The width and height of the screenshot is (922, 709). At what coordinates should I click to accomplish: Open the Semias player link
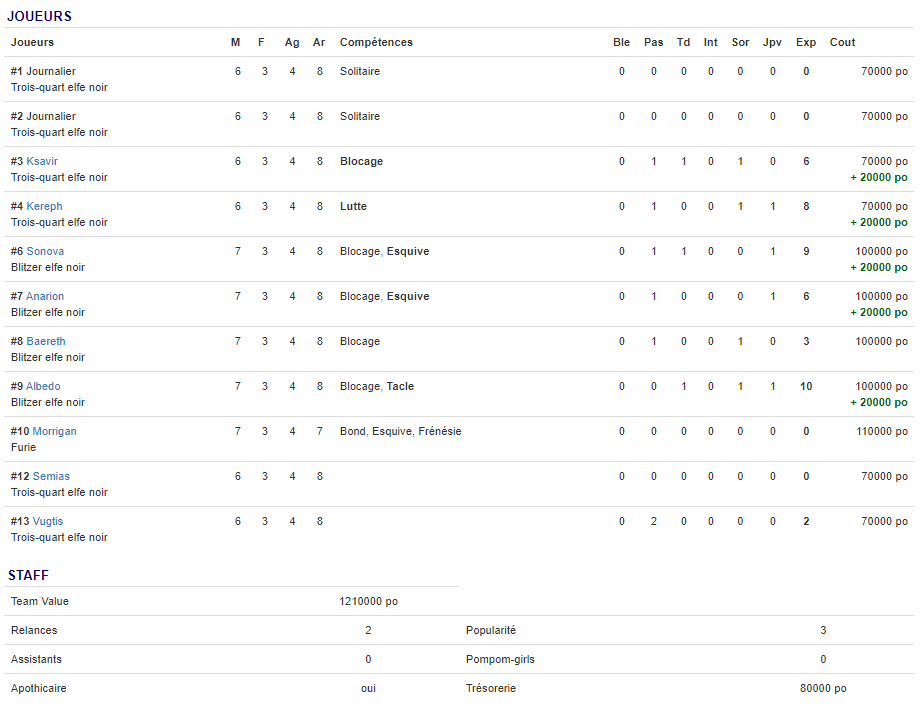51,476
